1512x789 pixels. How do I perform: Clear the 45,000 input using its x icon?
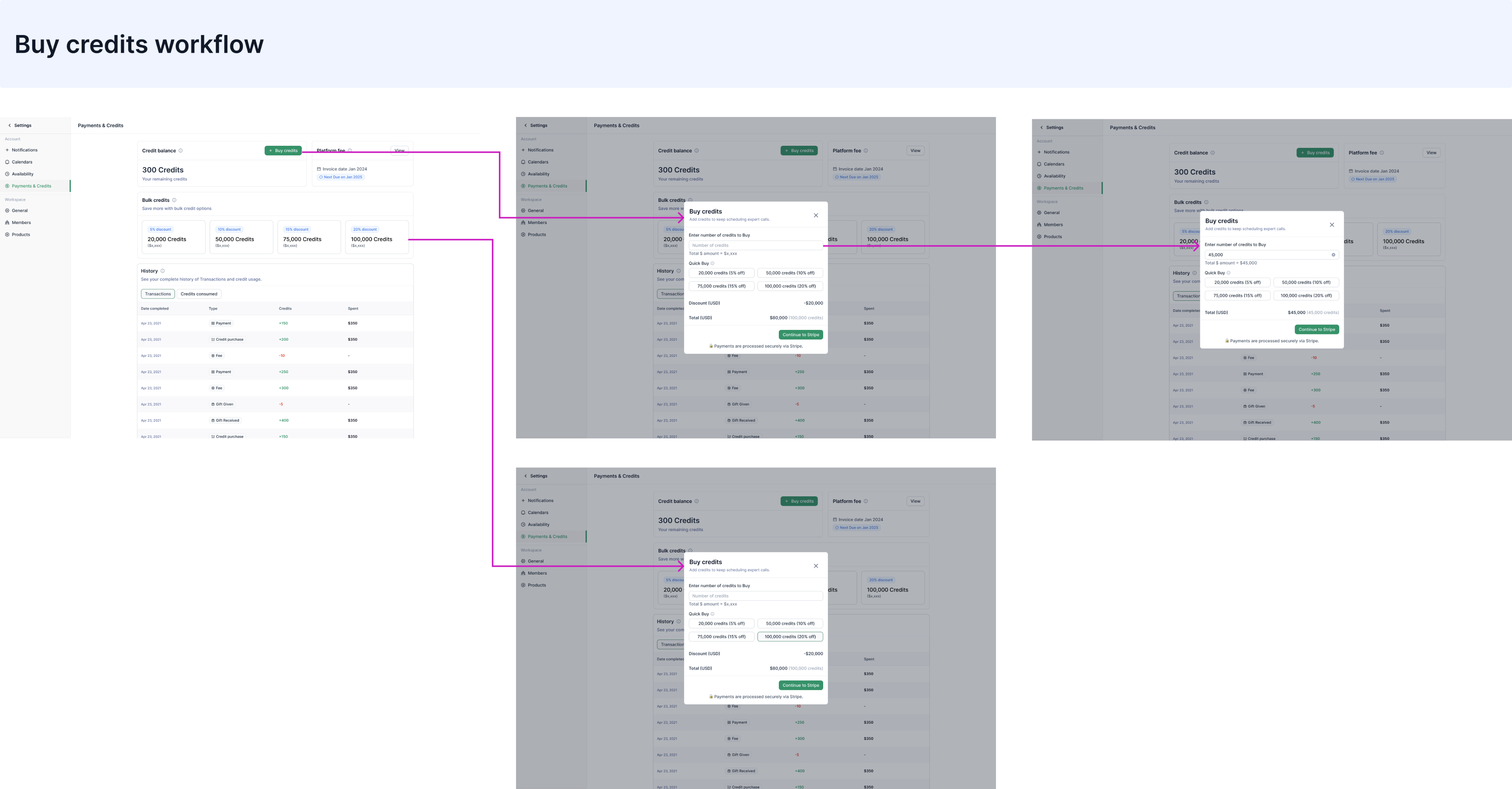click(1333, 255)
